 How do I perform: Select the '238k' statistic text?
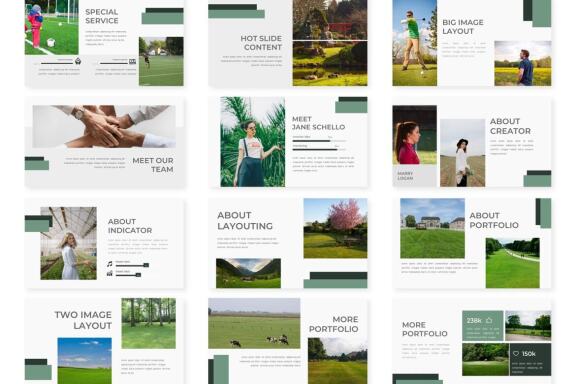pyautogui.click(x=474, y=320)
